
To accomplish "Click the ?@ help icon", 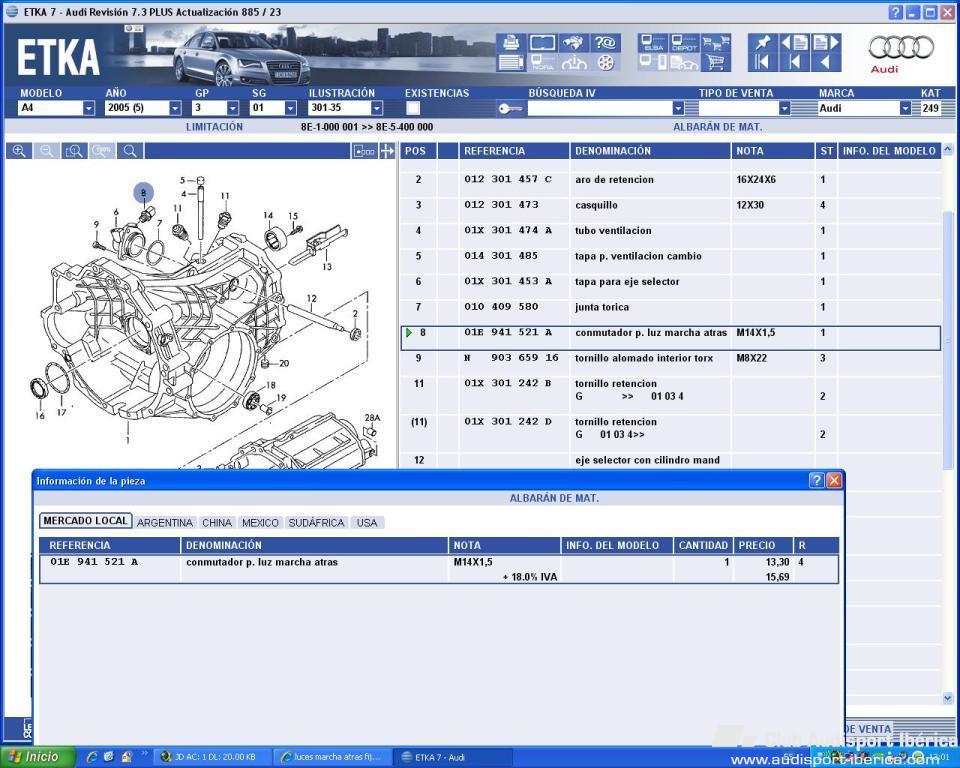I will pyautogui.click(x=605, y=43).
